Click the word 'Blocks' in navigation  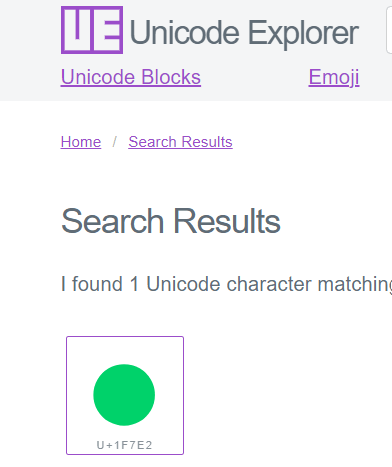coord(171,77)
